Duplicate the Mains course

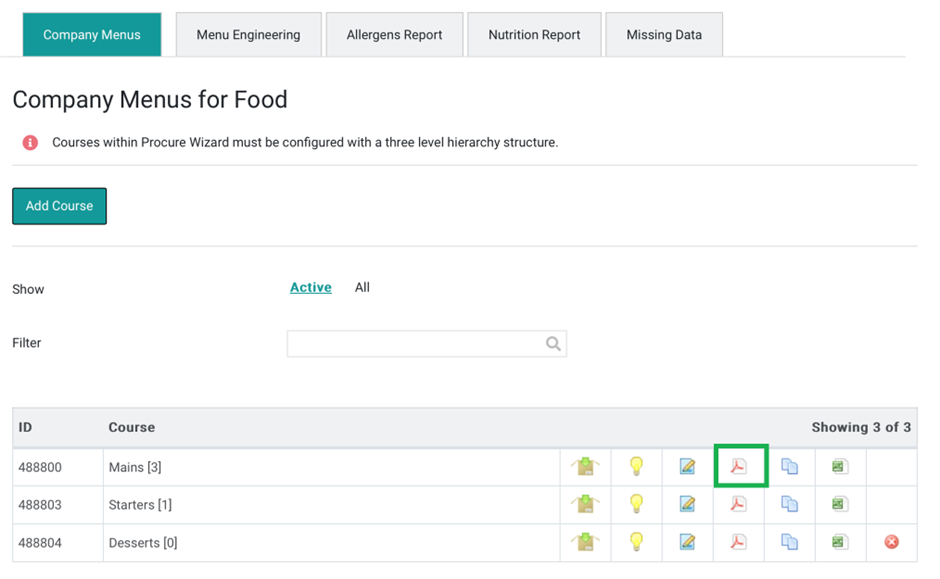point(789,467)
